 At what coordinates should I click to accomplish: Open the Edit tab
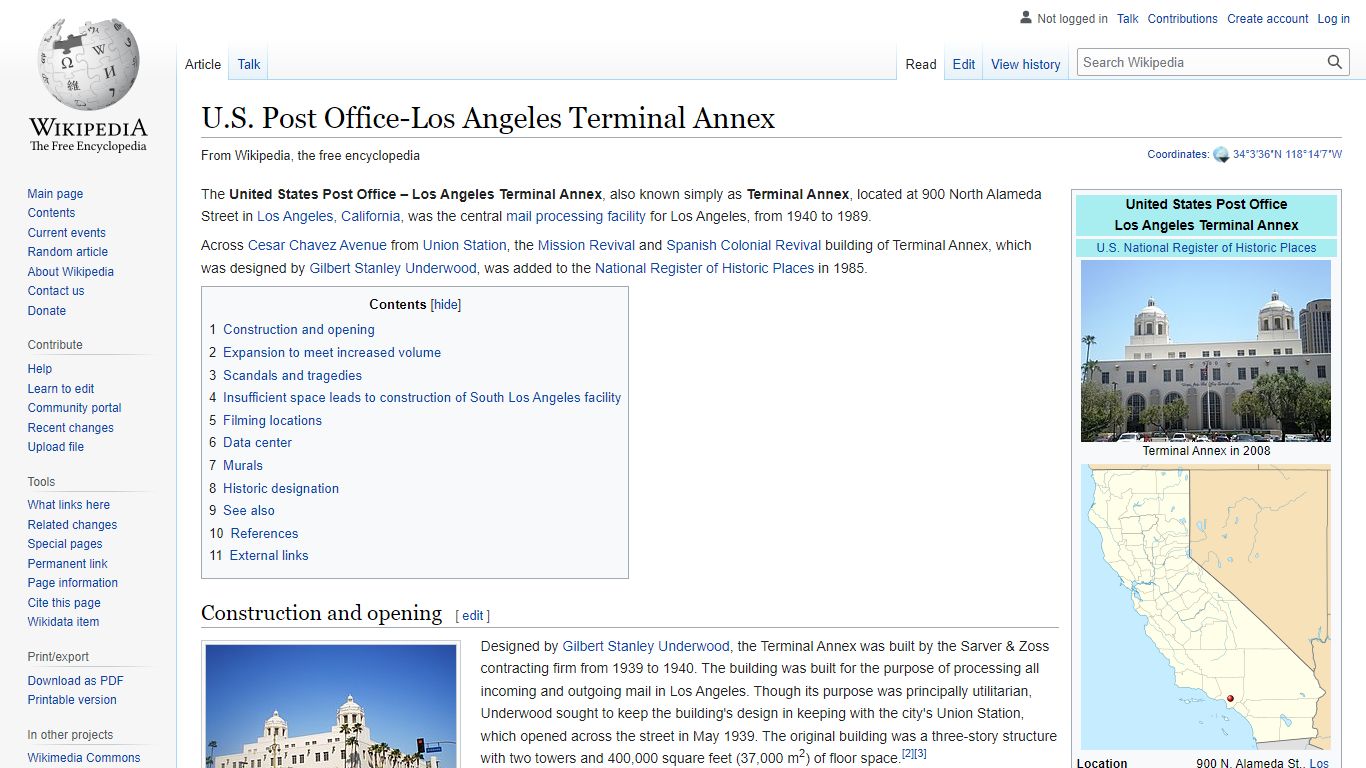(964, 64)
